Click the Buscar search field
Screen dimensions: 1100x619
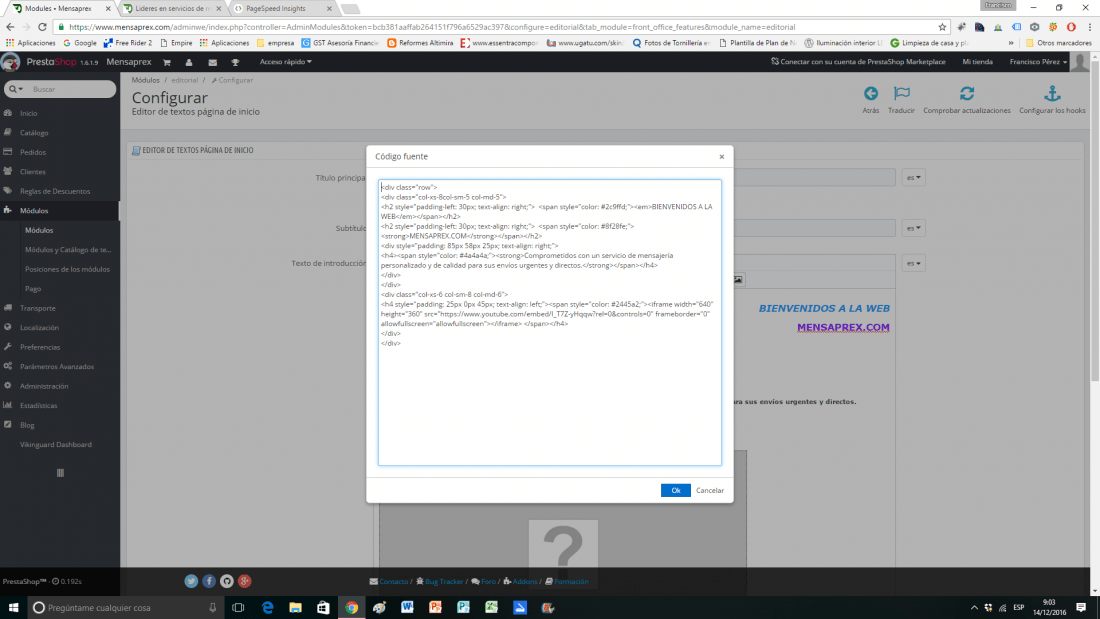coord(70,89)
